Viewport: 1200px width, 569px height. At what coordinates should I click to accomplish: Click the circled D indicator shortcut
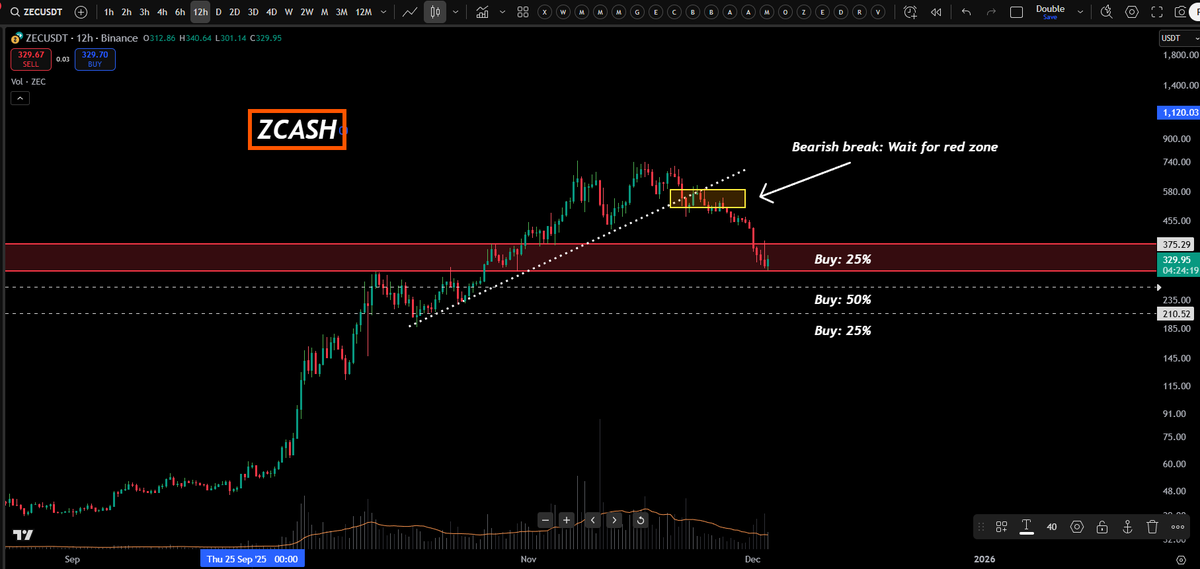coord(840,12)
